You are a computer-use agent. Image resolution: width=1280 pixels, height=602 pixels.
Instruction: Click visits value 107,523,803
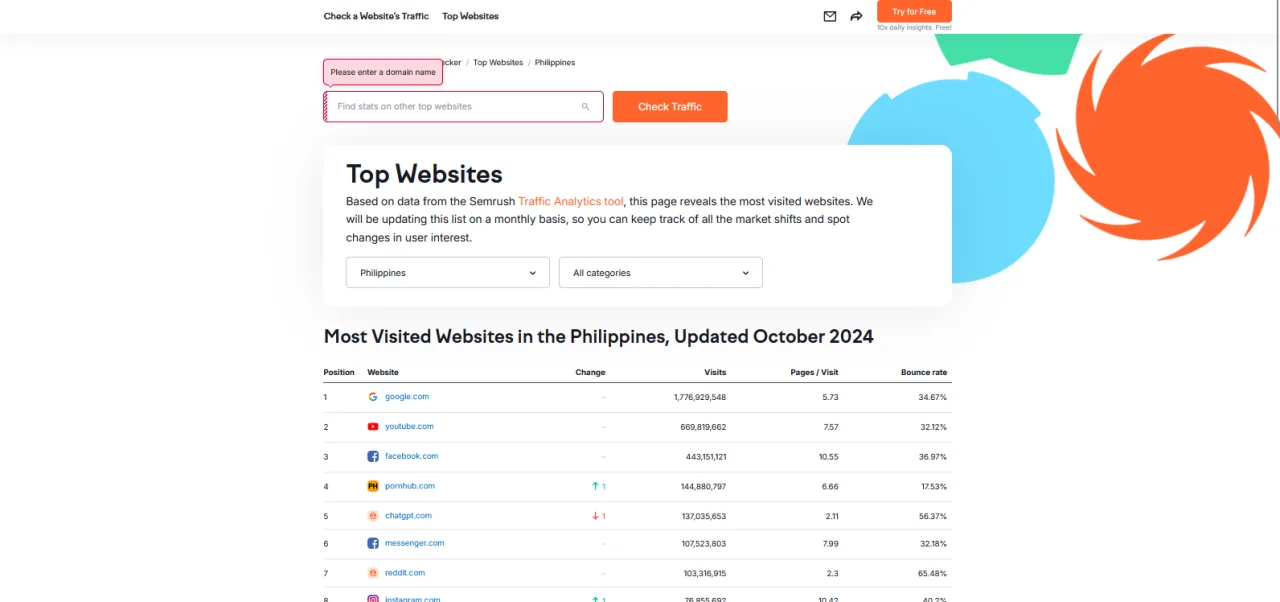click(x=704, y=544)
